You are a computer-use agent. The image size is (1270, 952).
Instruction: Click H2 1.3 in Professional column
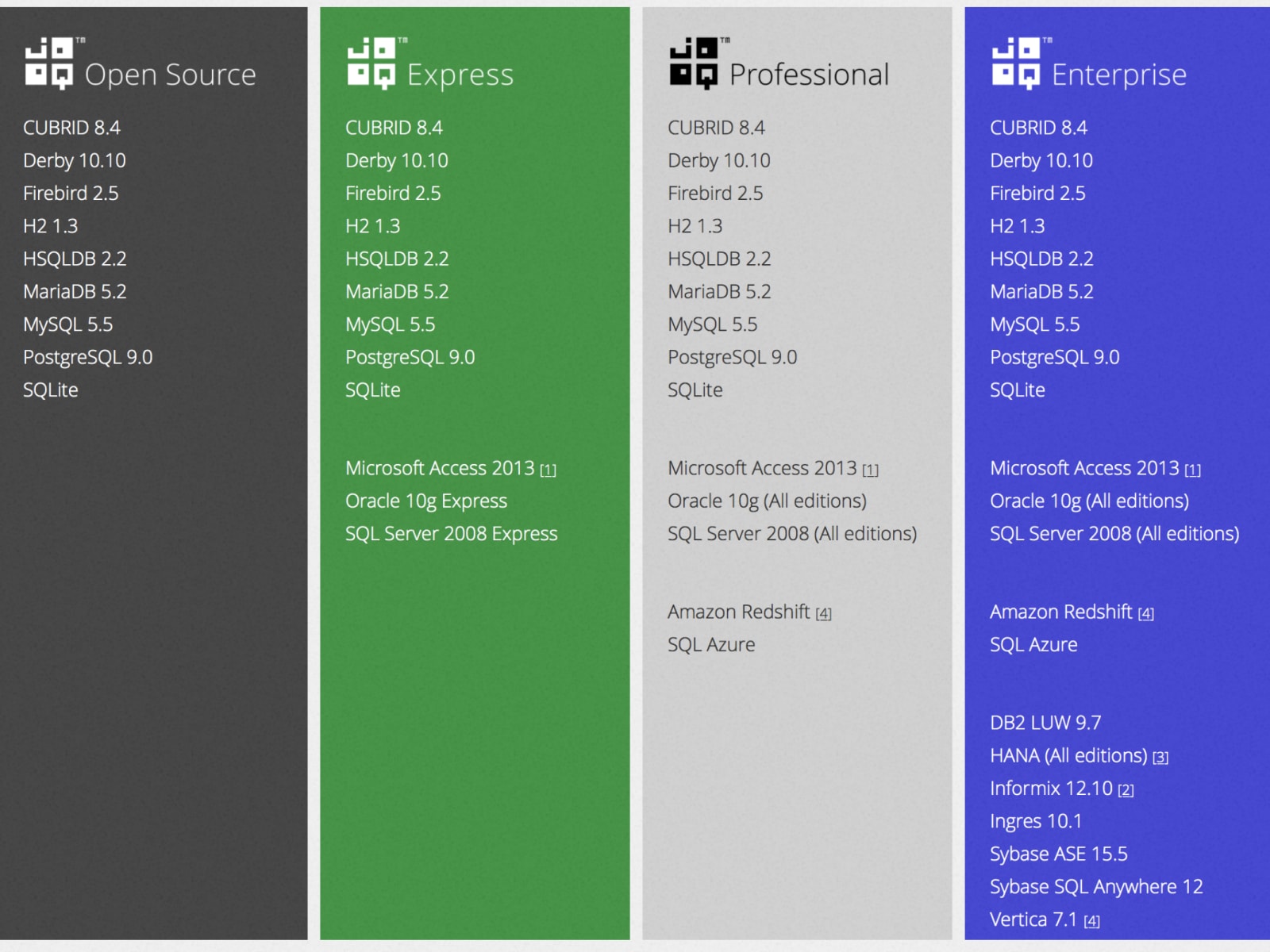click(x=695, y=226)
